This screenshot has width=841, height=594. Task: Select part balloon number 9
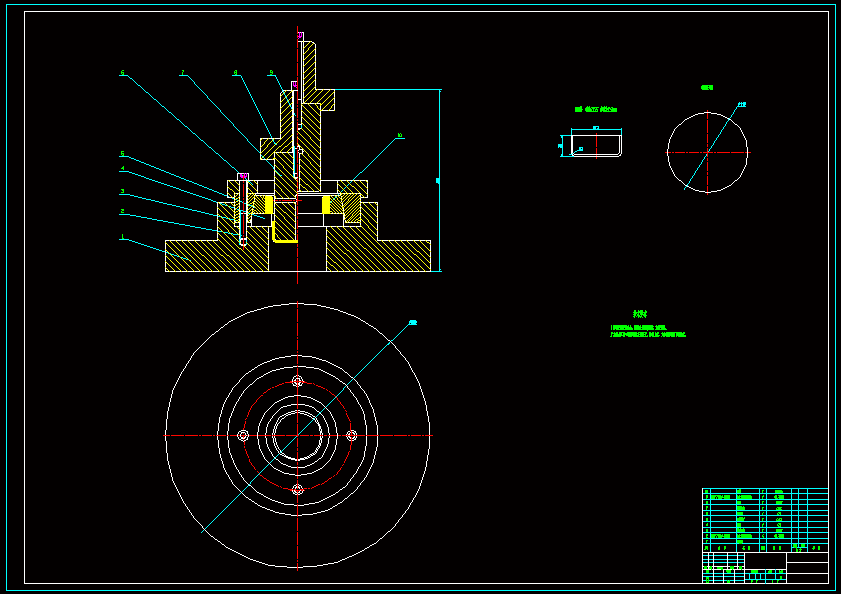click(x=271, y=72)
